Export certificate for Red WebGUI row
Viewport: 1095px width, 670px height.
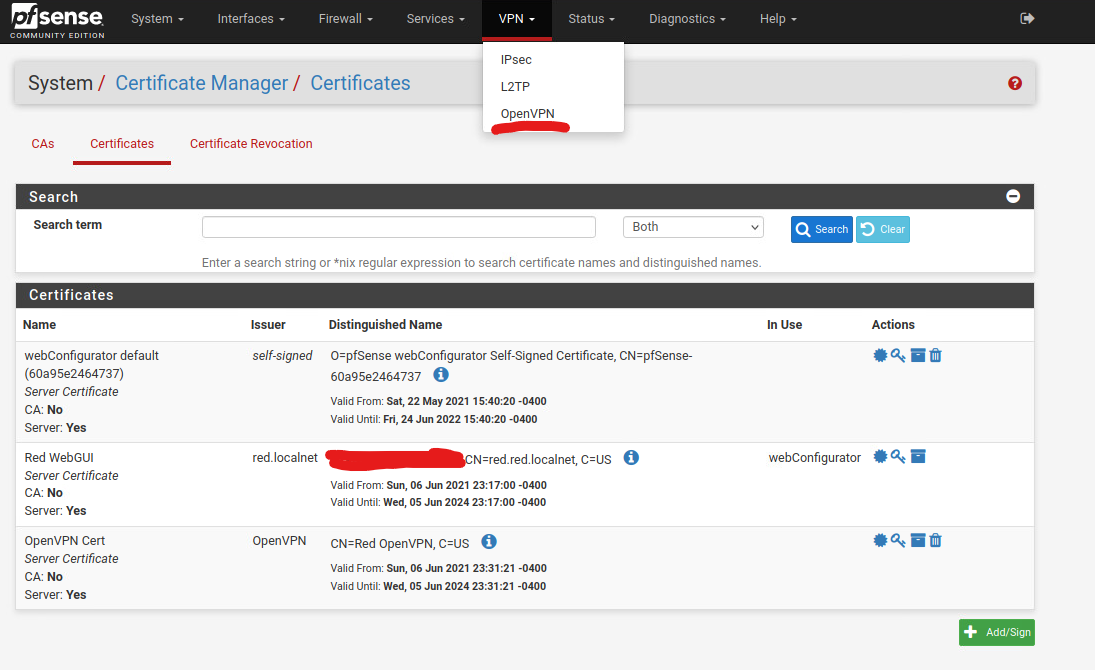click(x=880, y=456)
